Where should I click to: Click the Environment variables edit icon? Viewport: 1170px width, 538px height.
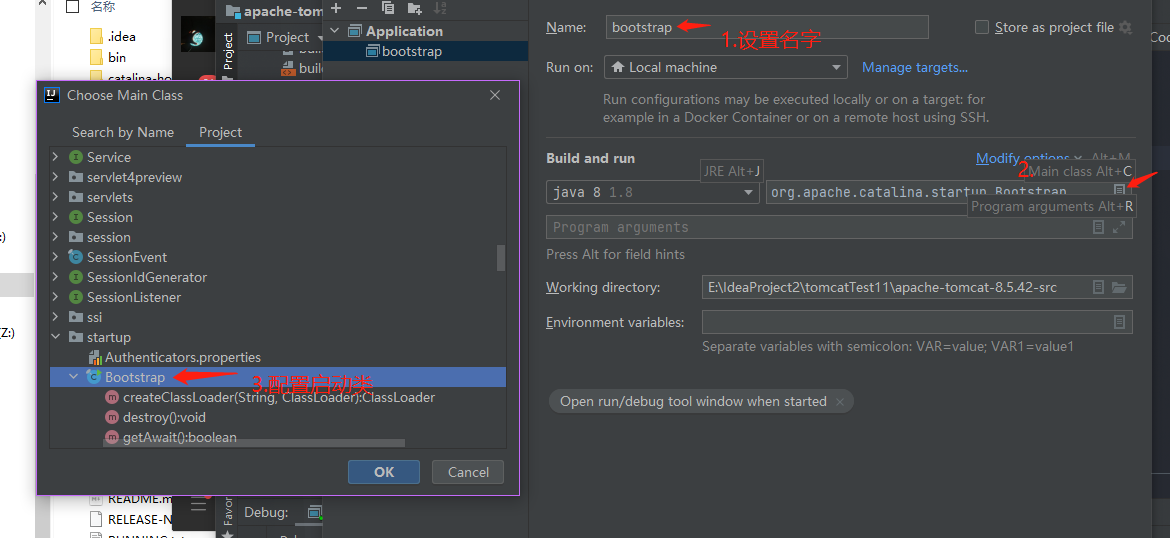(x=1119, y=322)
